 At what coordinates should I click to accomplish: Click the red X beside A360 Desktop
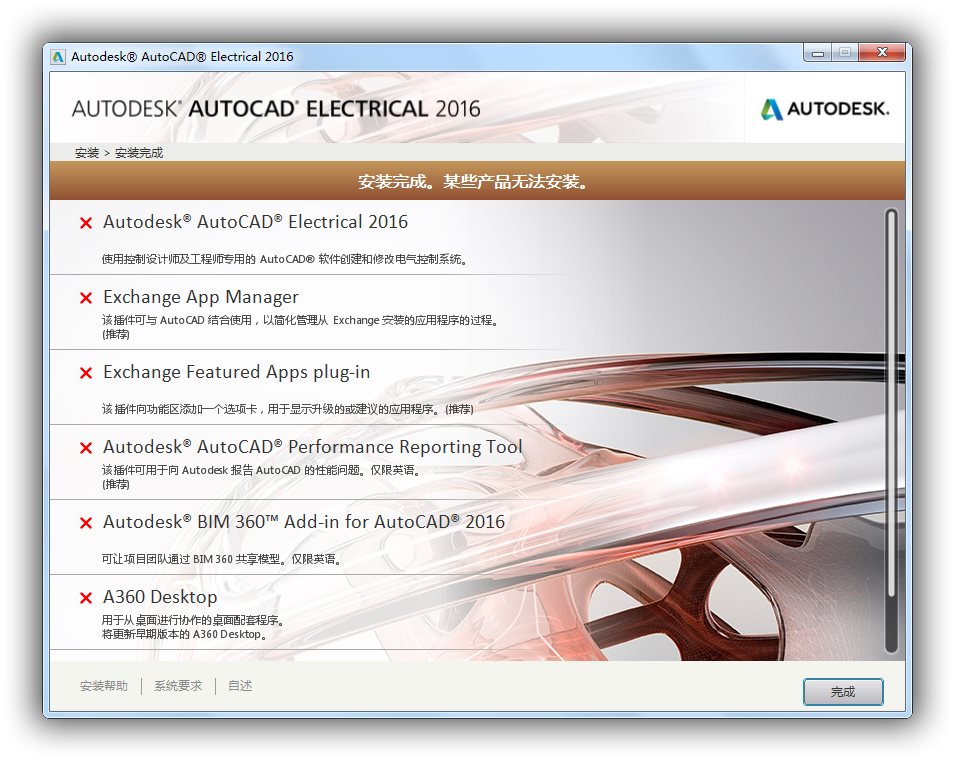click(x=86, y=598)
